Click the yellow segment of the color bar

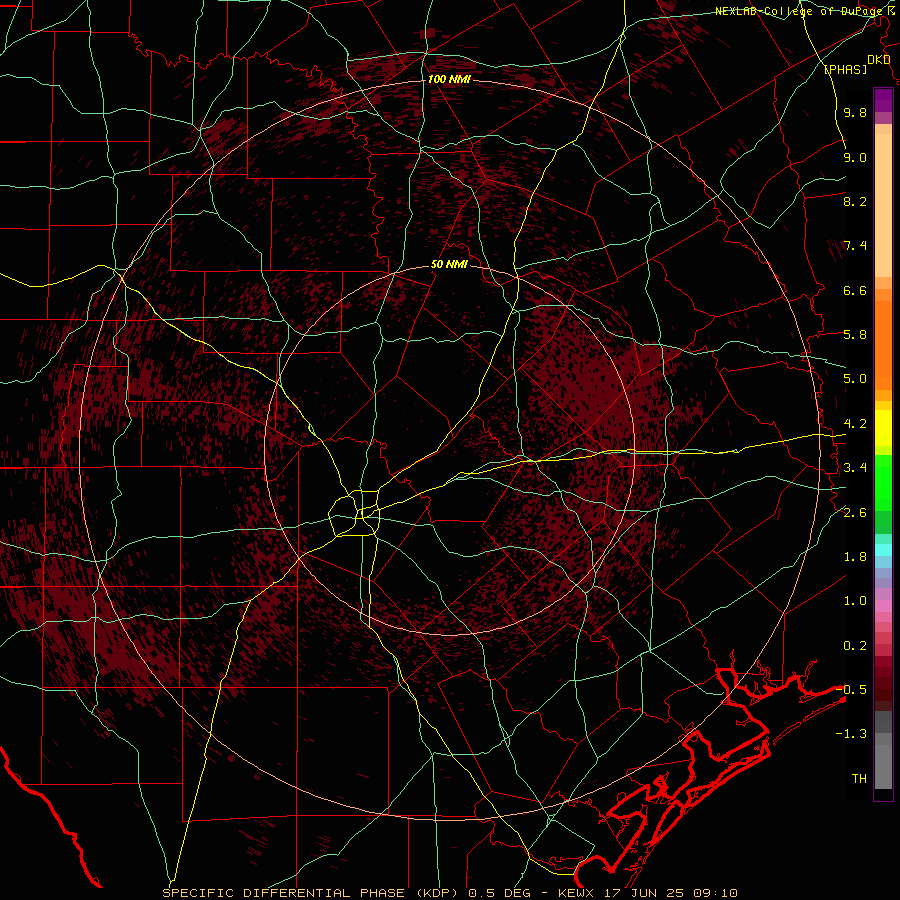(883, 428)
